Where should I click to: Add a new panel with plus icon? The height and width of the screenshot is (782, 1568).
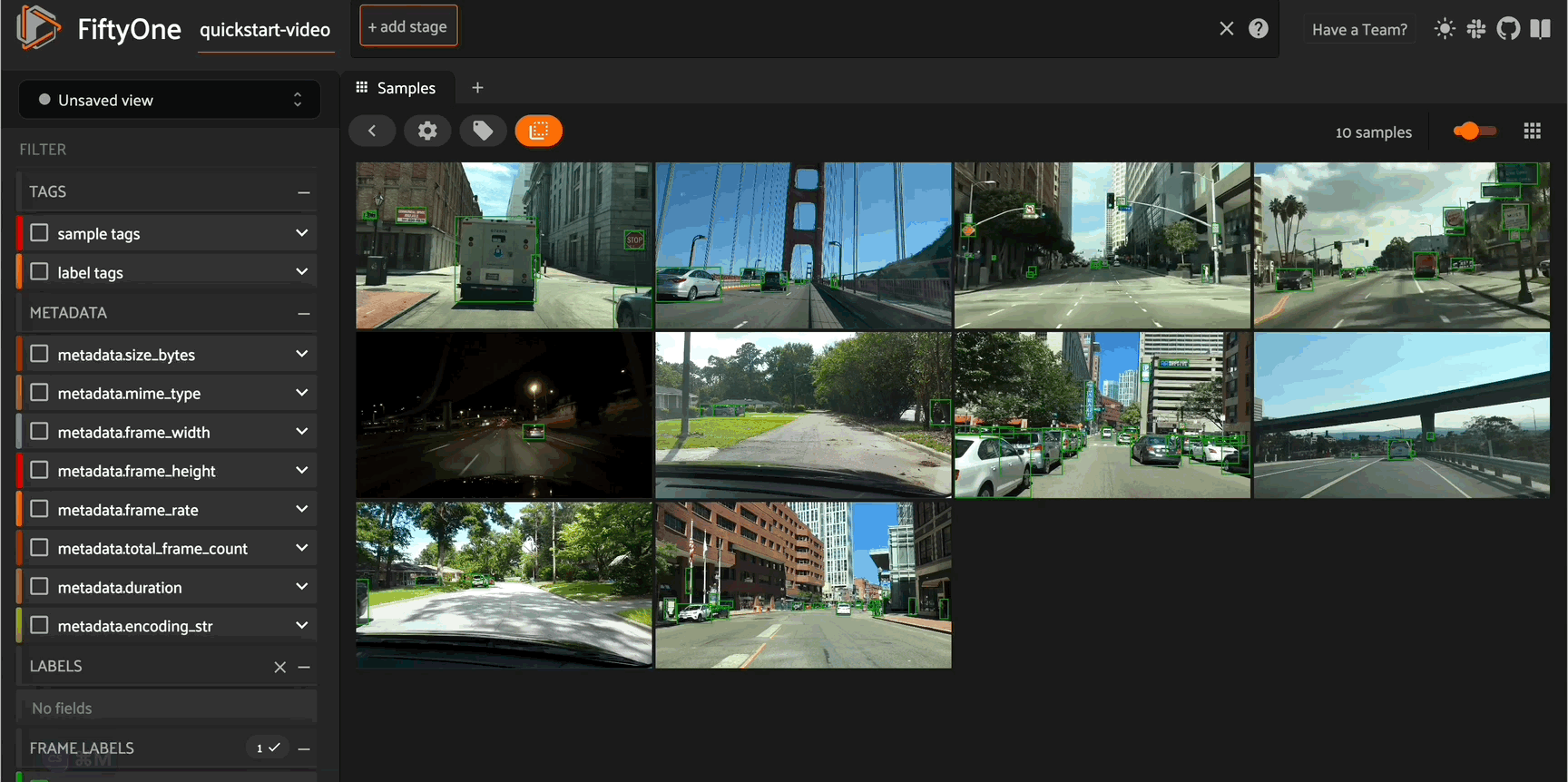coord(477,87)
